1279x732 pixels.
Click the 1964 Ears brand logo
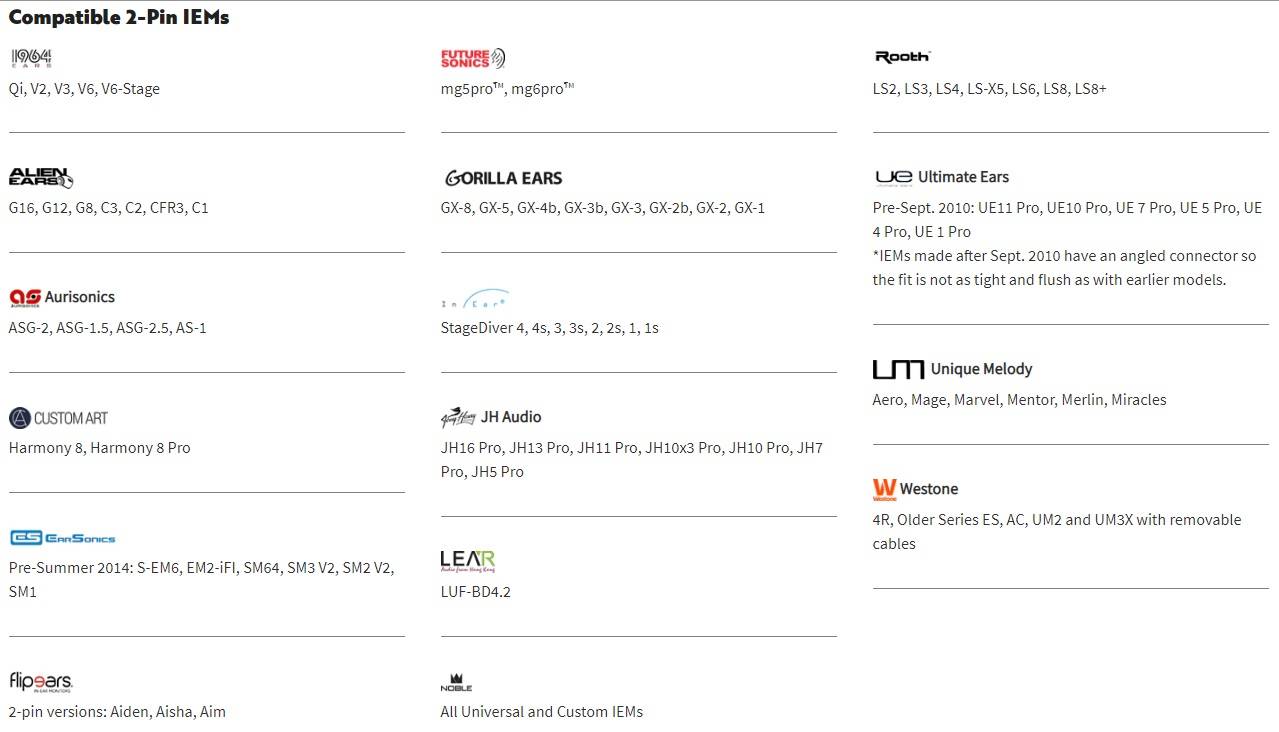[30, 58]
